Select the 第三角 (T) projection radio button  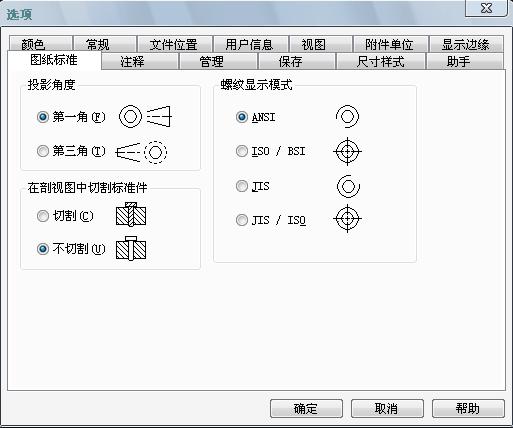click(43, 151)
